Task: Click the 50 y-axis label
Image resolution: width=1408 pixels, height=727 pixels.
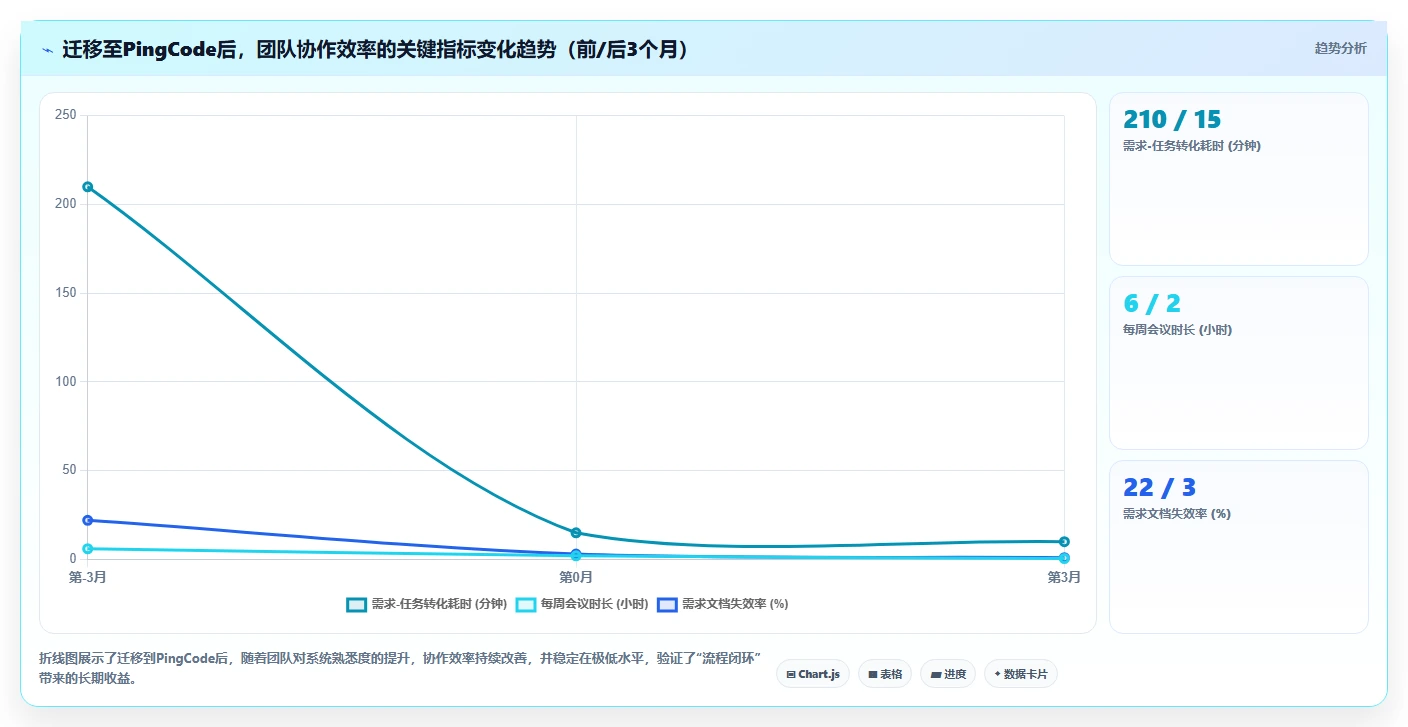Action: pyautogui.click(x=69, y=470)
